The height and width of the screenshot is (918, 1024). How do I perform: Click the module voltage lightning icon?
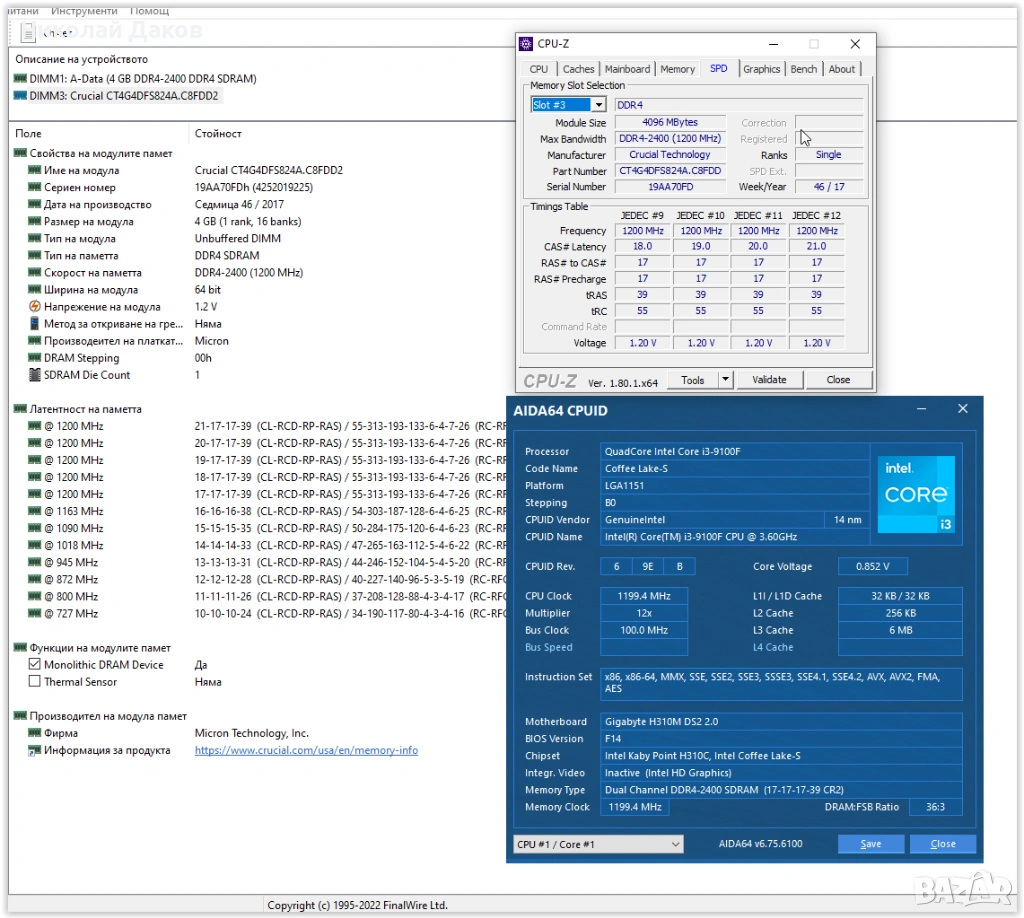point(35,307)
